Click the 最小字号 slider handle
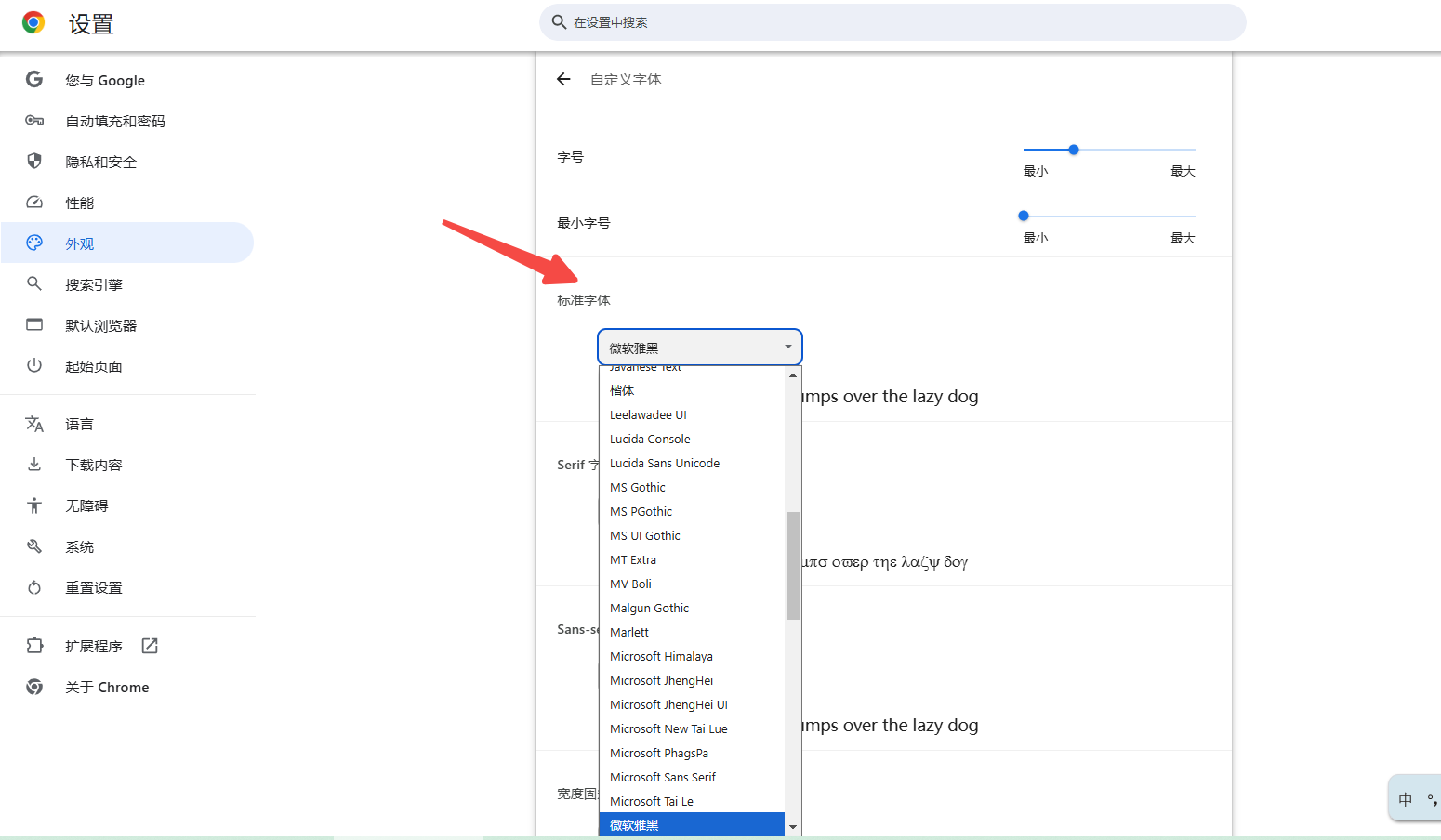Viewport: 1441px width, 840px height. (x=1024, y=216)
